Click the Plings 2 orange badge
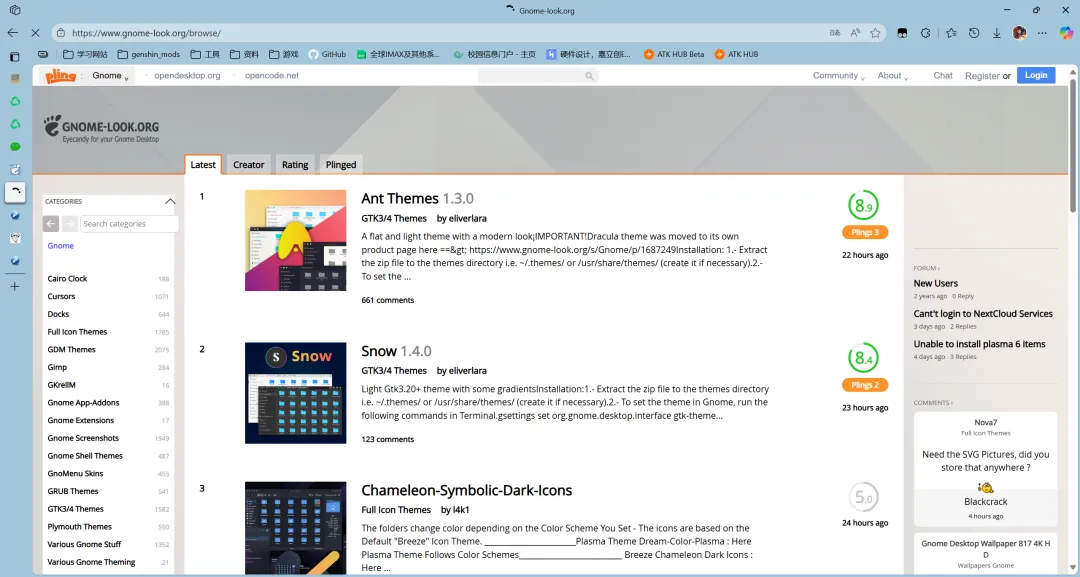 [864, 385]
